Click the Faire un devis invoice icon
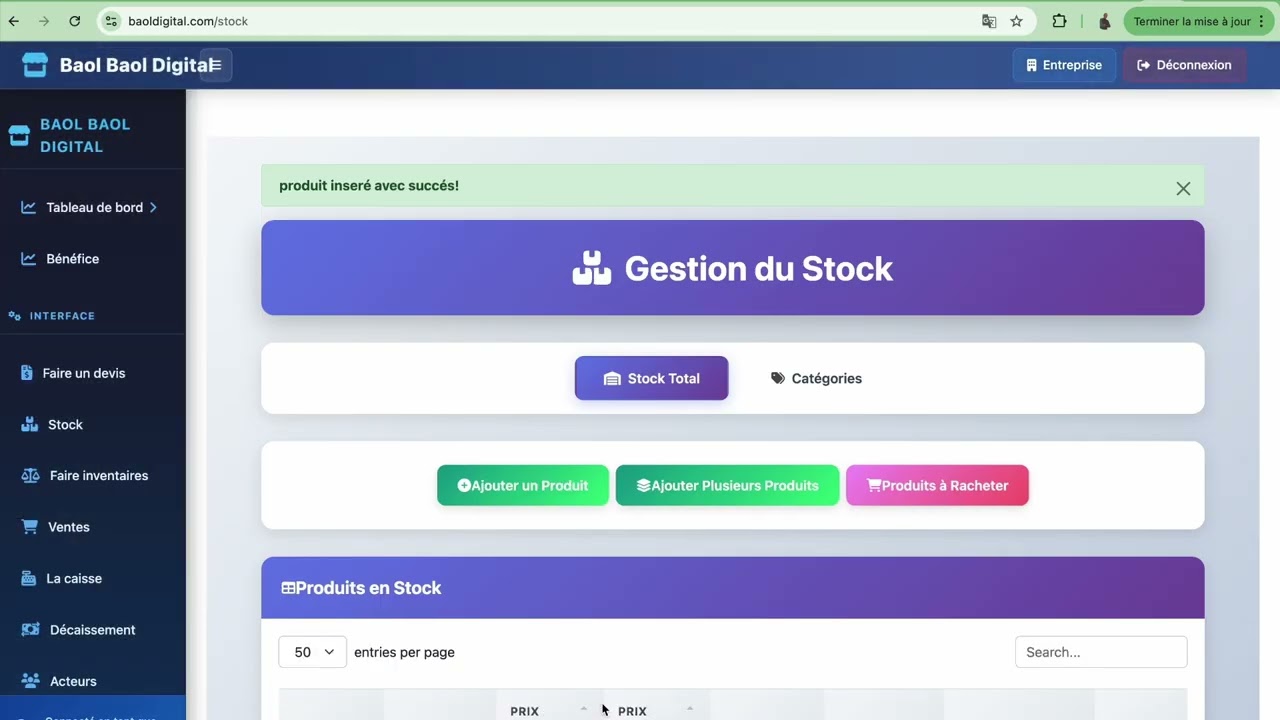 coord(27,373)
